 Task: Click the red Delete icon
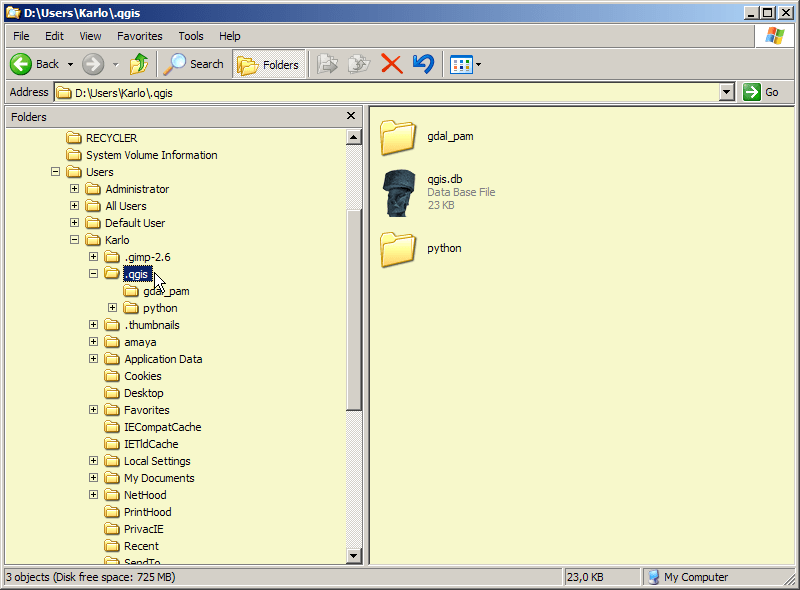coord(392,64)
